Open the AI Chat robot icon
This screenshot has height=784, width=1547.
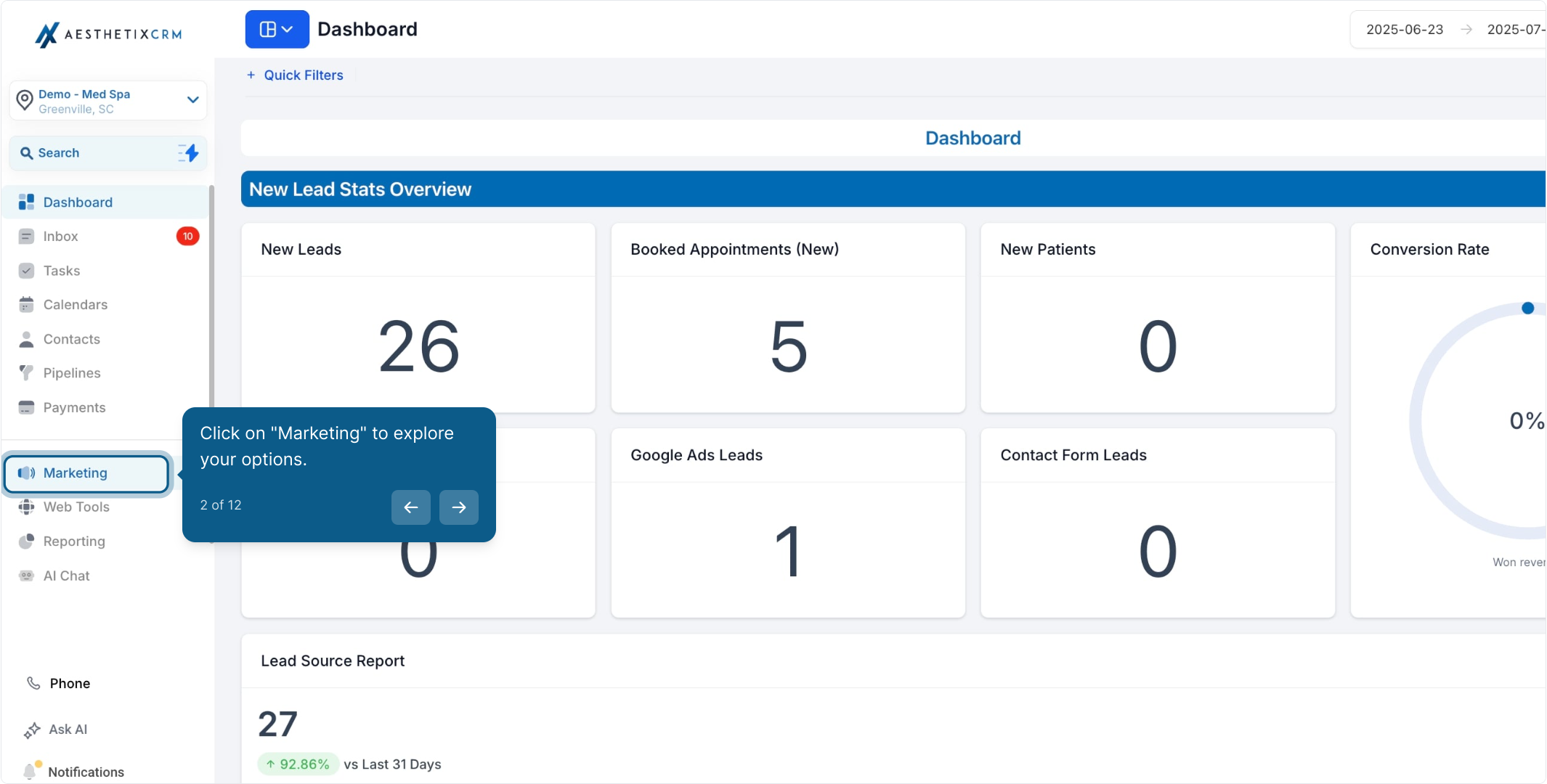click(27, 576)
